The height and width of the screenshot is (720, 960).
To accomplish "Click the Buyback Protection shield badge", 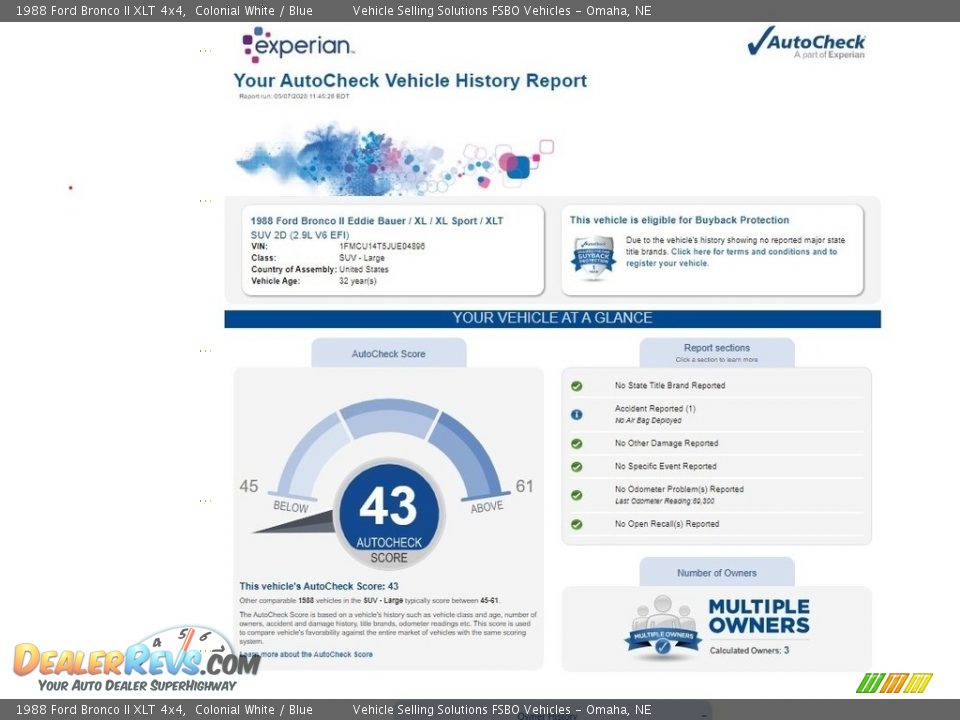I will pyautogui.click(x=593, y=258).
